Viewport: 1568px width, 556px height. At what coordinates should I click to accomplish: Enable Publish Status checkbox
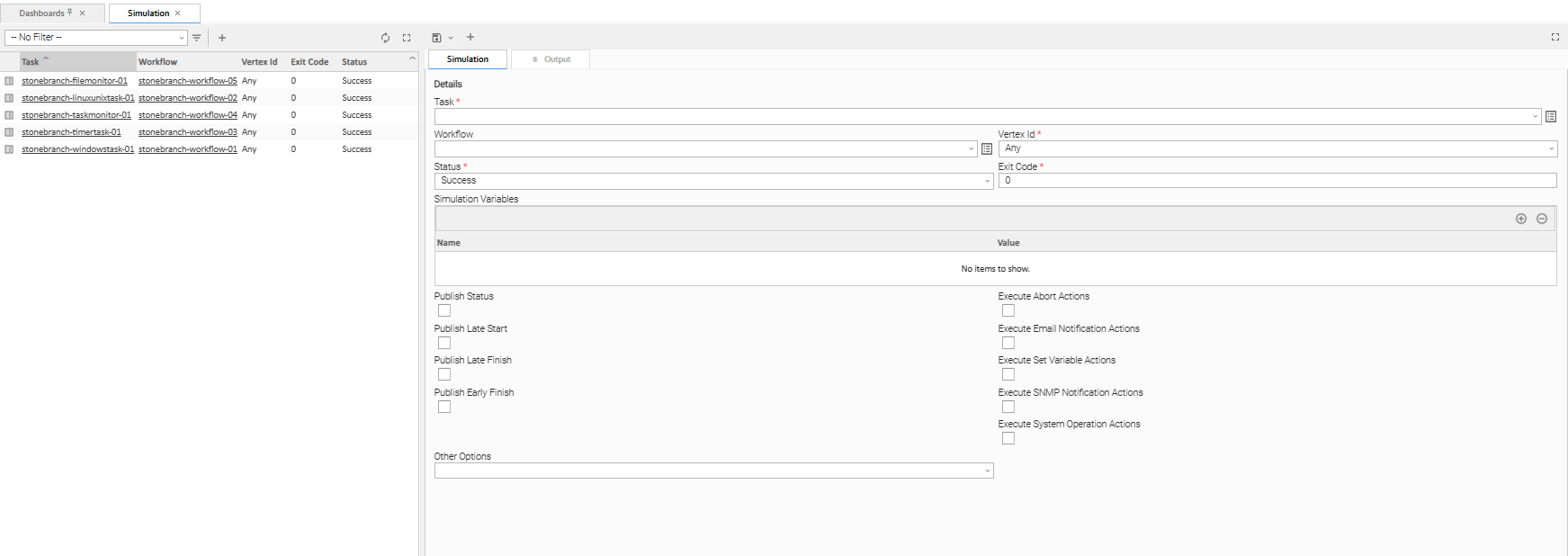click(444, 310)
